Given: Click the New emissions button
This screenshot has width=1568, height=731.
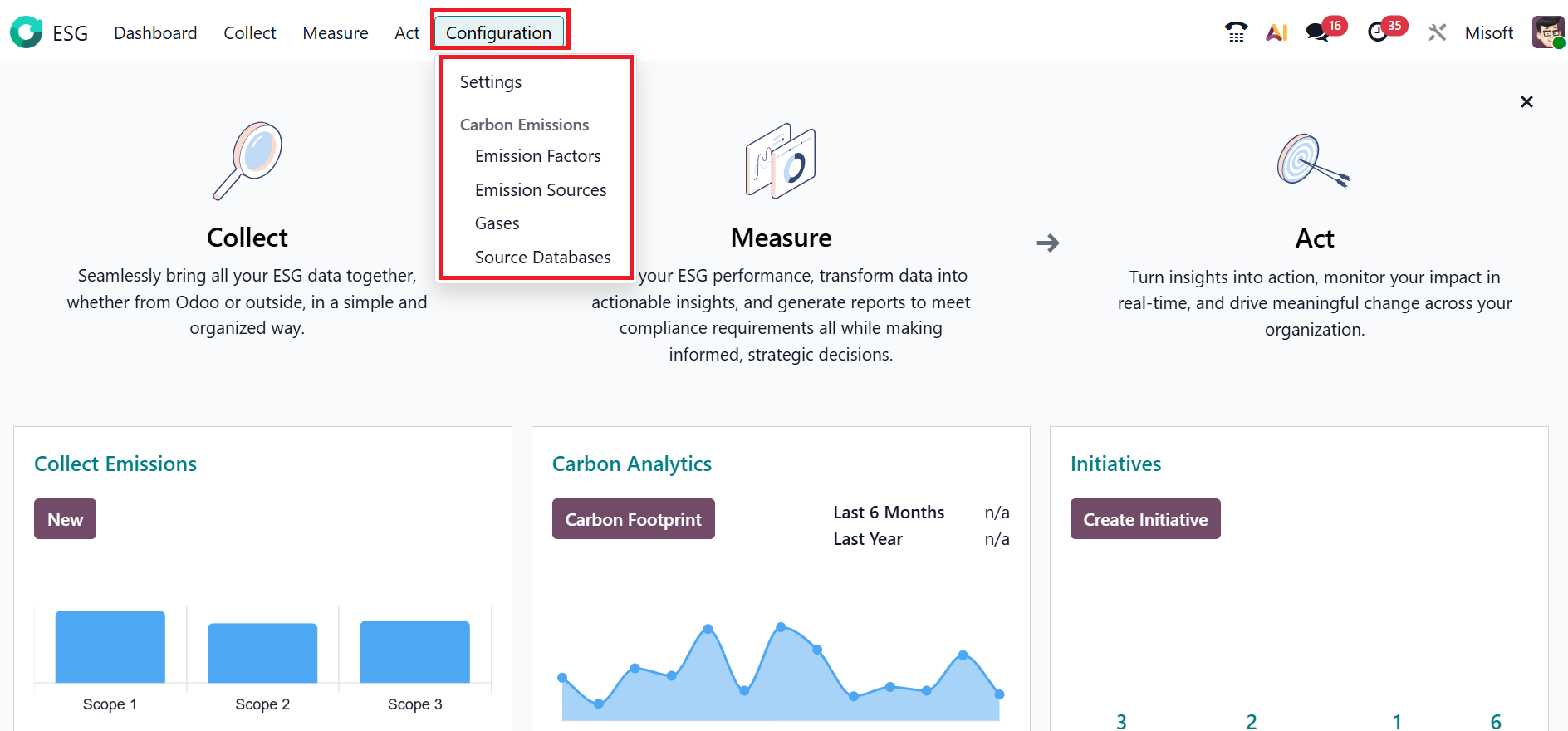Looking at the screenshot, I should (x=65, y=519).
